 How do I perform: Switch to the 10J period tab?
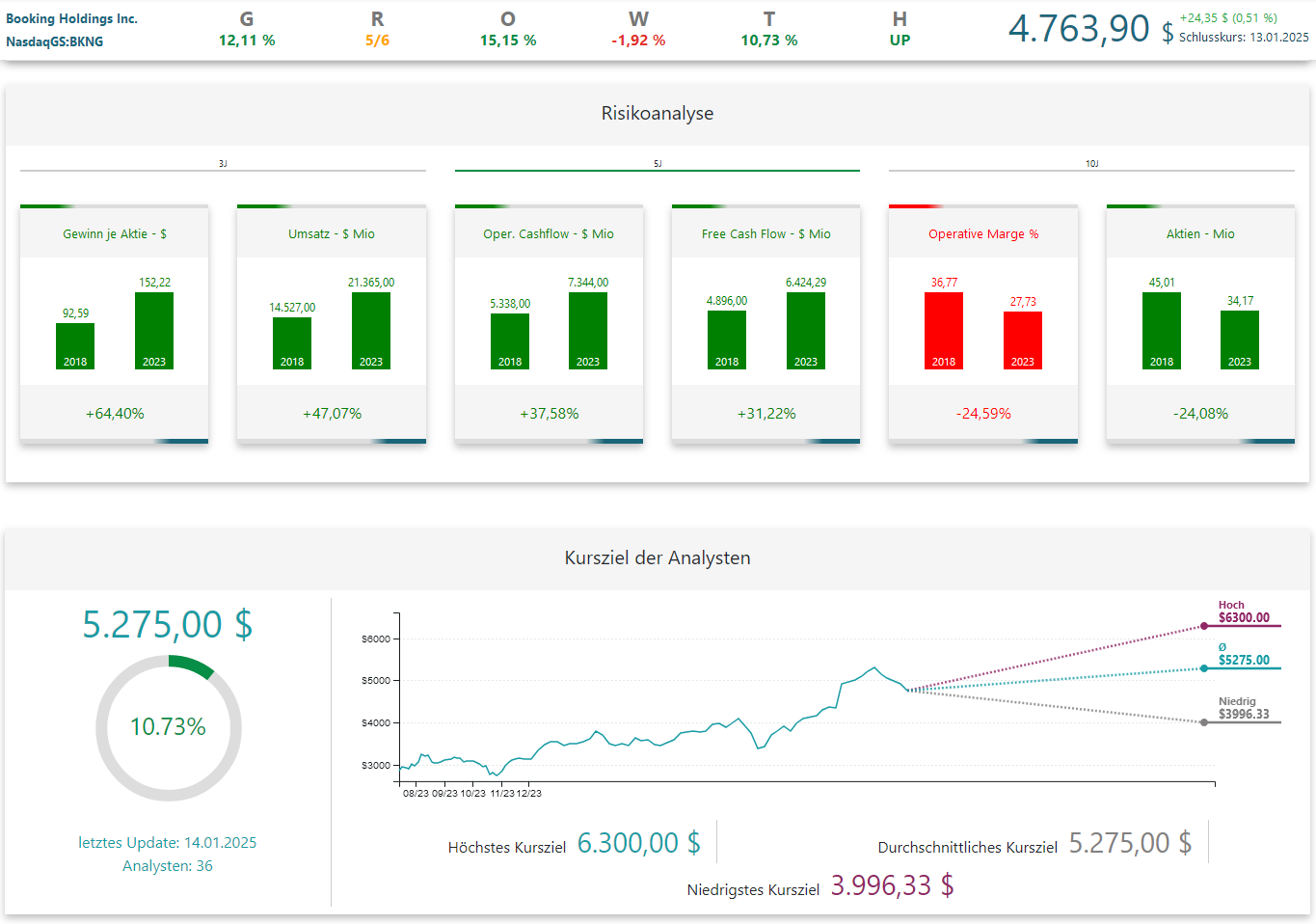pos(1091,164)
